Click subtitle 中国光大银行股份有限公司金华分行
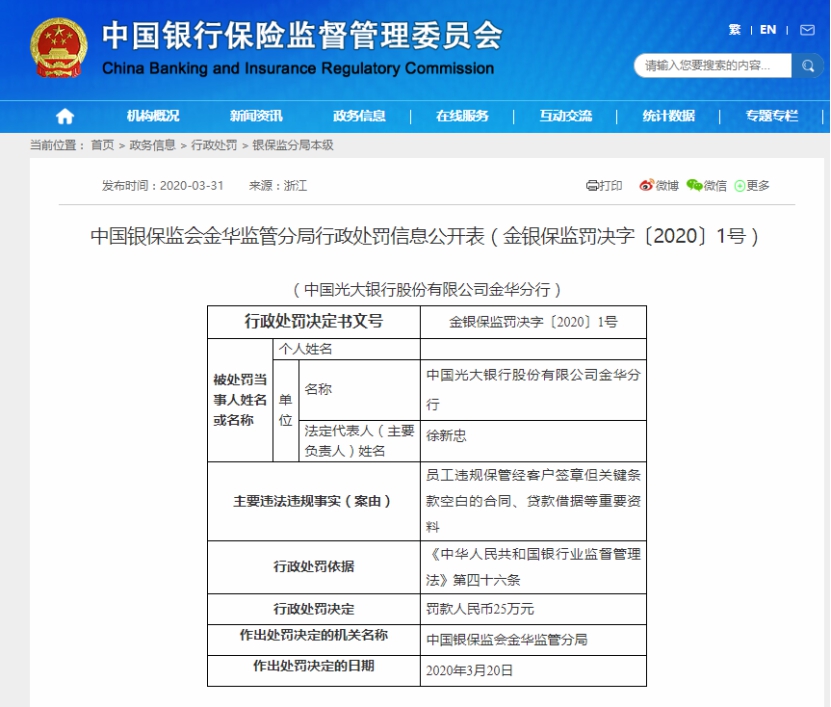Screen dimensions: 831x707 [427, 290]
